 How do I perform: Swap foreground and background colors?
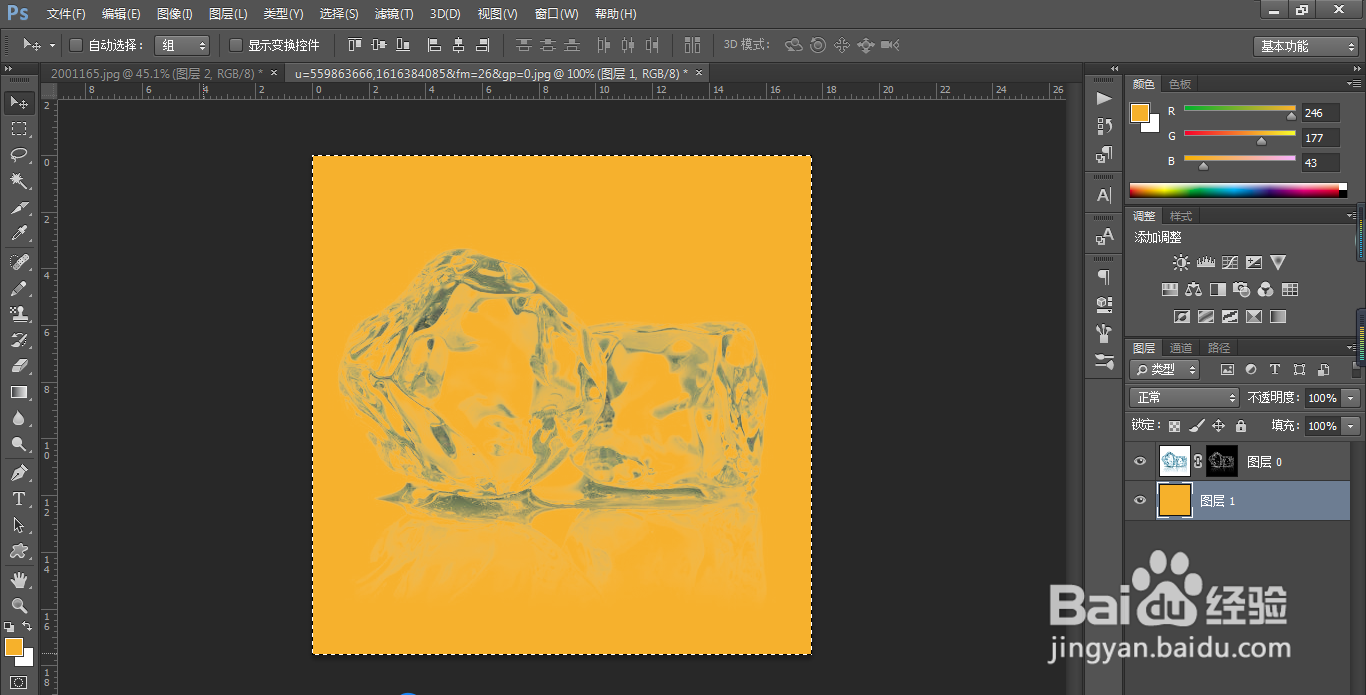point(27,627)
